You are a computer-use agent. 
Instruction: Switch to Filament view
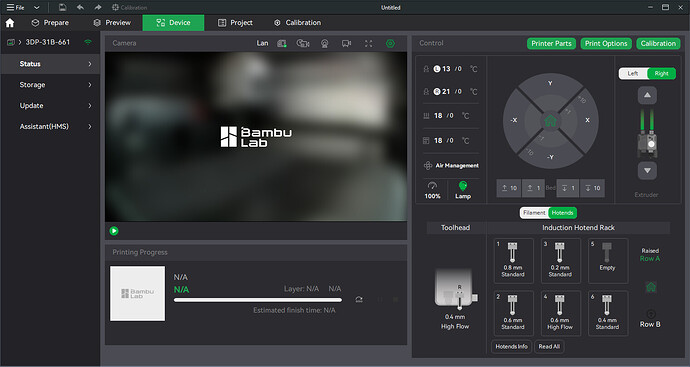(x=534, y=213)
